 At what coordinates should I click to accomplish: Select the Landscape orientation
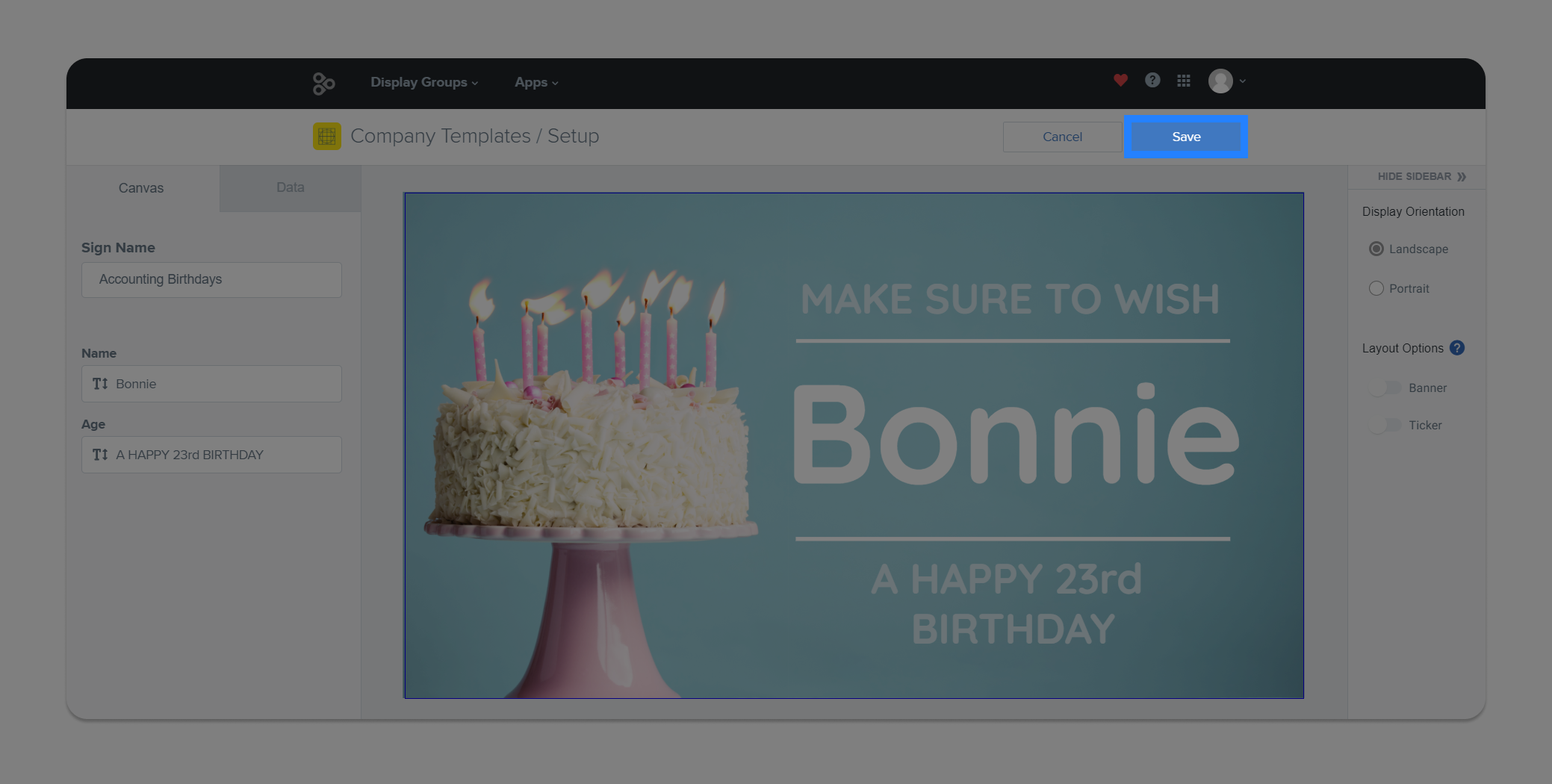click(1408, 249)
